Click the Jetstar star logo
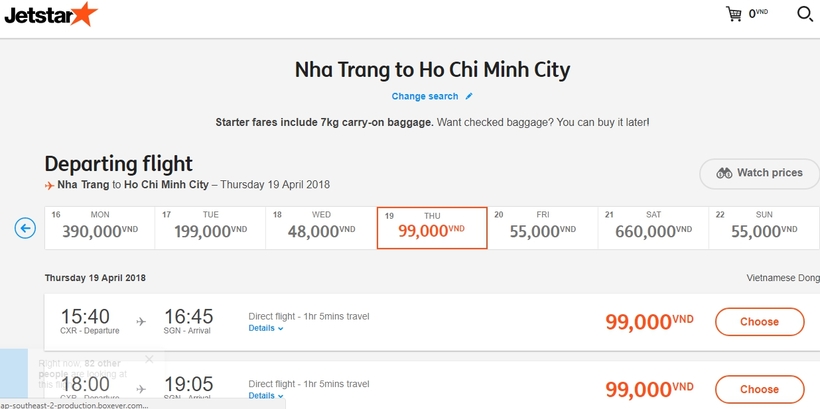Screen dimensions: 820x409 click(x=51, y=15)
